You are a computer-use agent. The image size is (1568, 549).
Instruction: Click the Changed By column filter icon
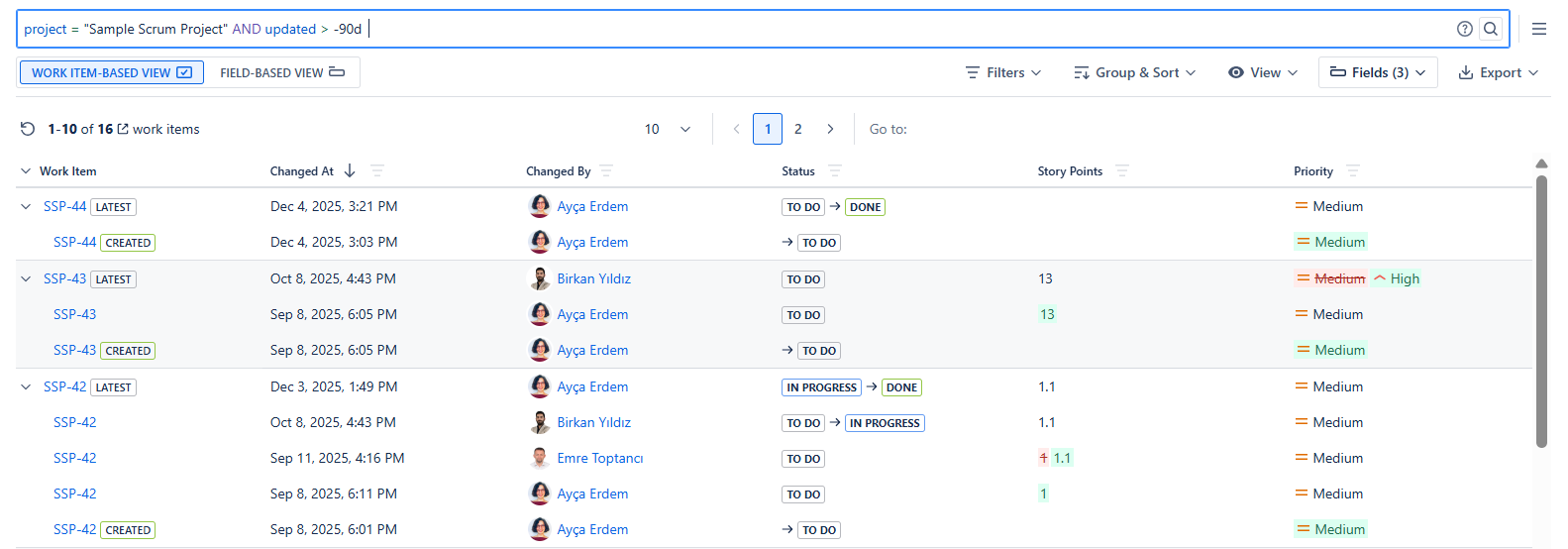click(x=606, y=170)
